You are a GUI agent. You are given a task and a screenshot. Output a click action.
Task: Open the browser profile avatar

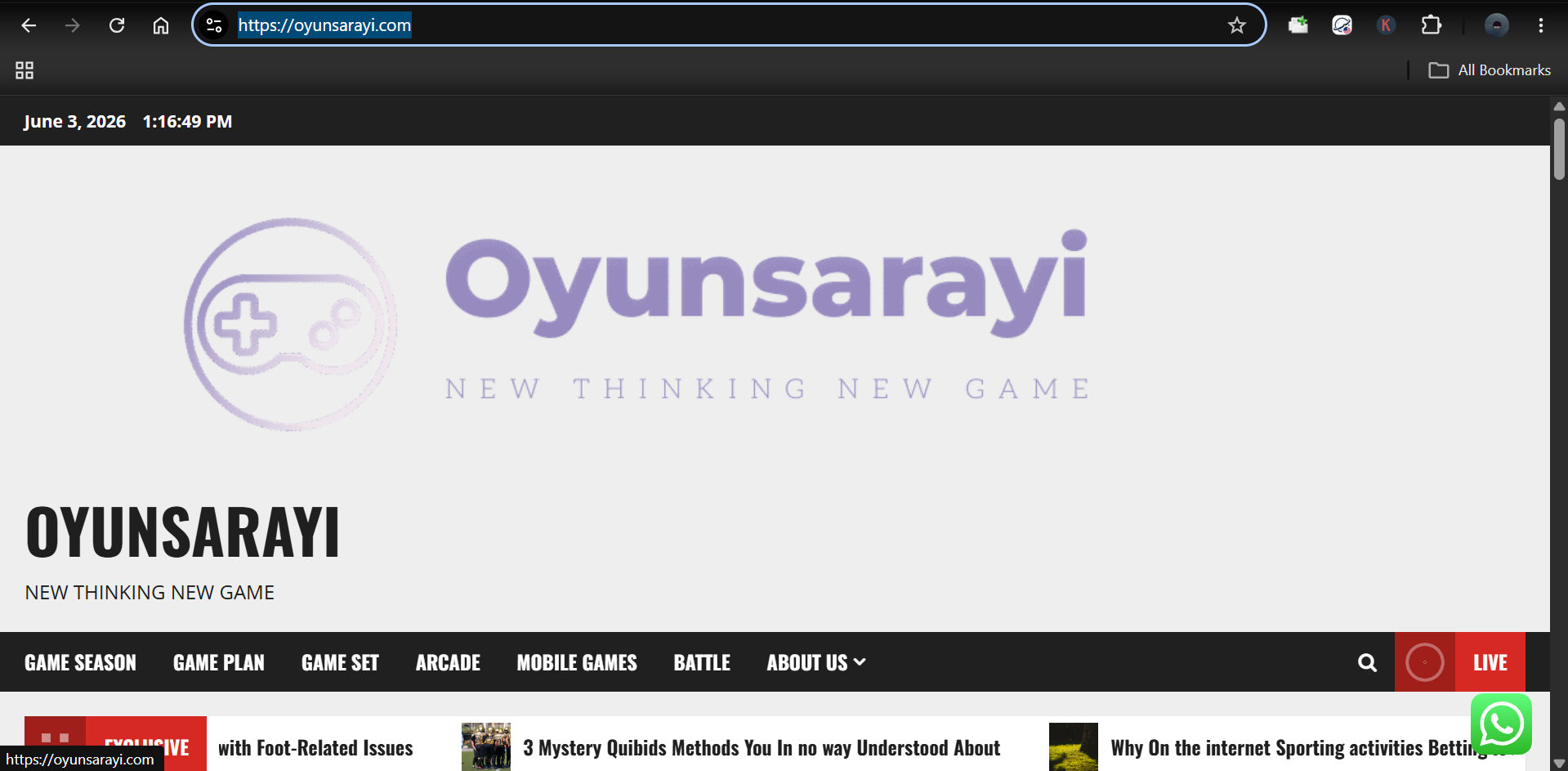[1496, 25]
